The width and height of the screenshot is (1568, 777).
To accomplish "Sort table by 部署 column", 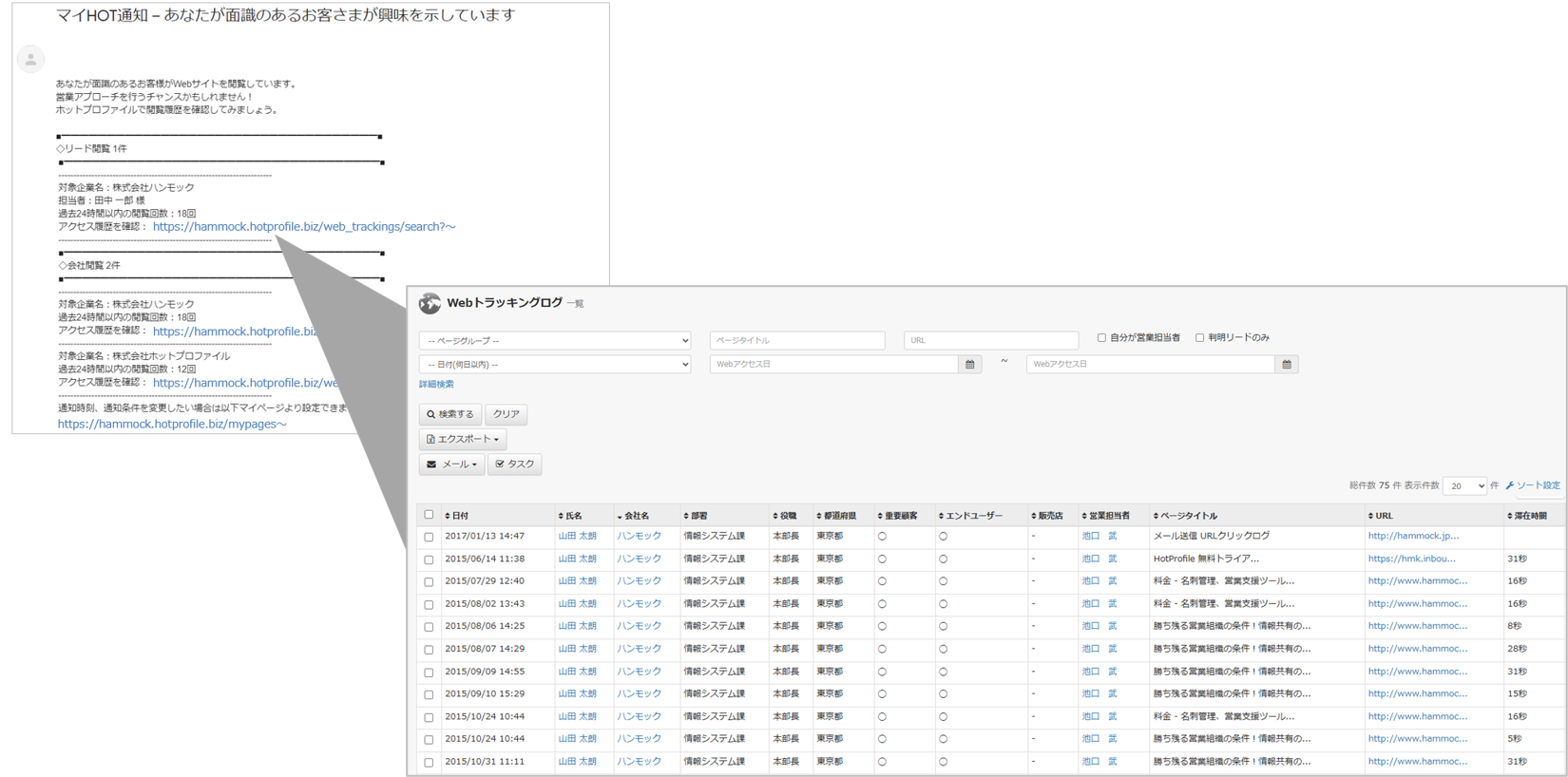I will click(696, 516).
